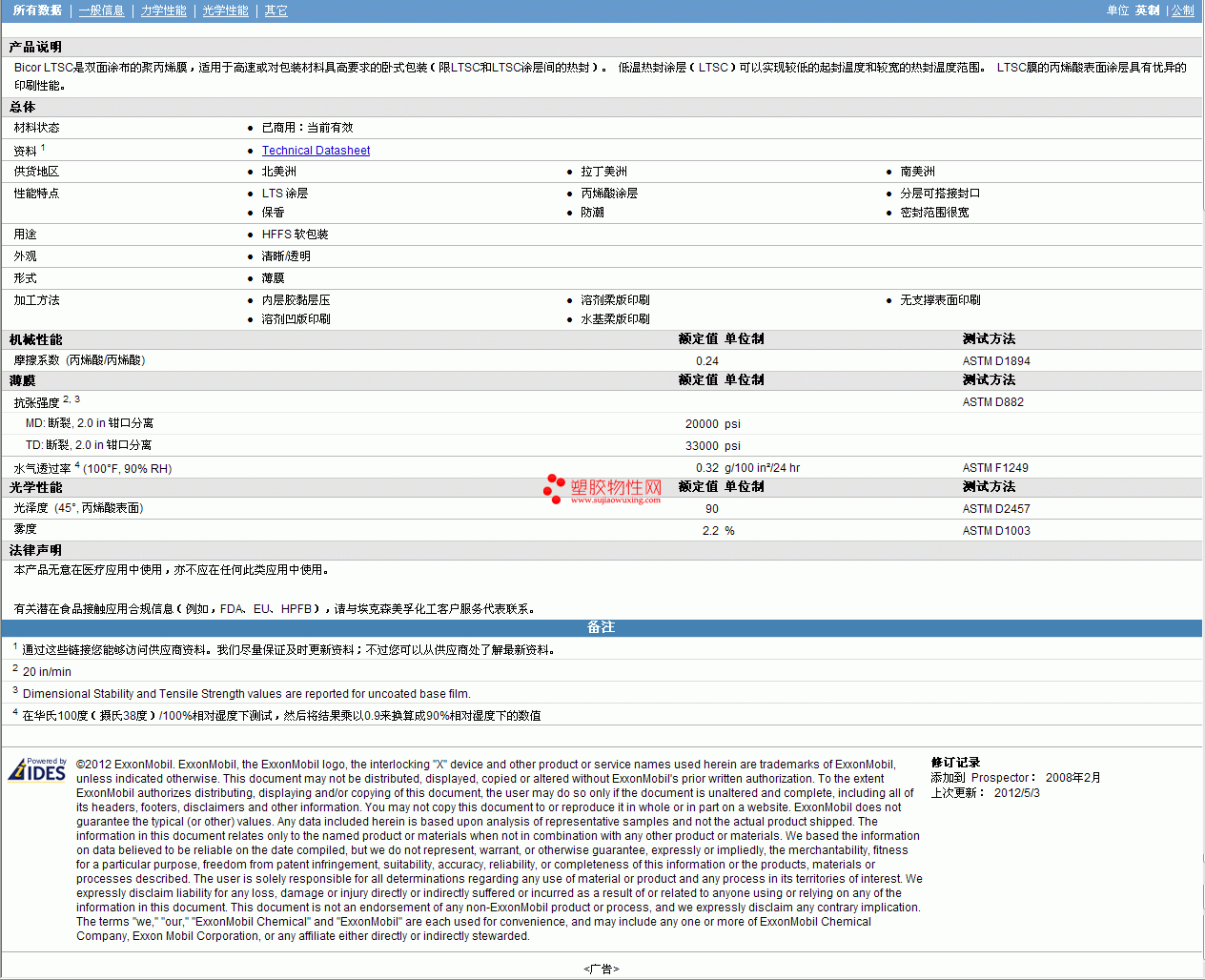The height and width of the screenshot is (980, 1205).
Task: Click the ASTM D882 test method
Action: pos(993,402)
